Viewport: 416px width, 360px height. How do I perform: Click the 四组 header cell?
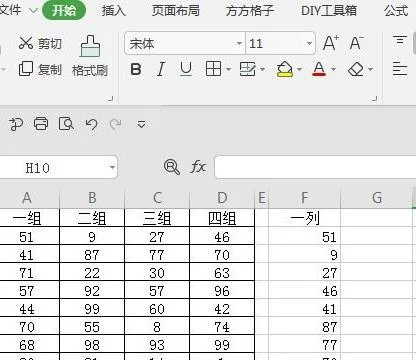click(222, 218)
